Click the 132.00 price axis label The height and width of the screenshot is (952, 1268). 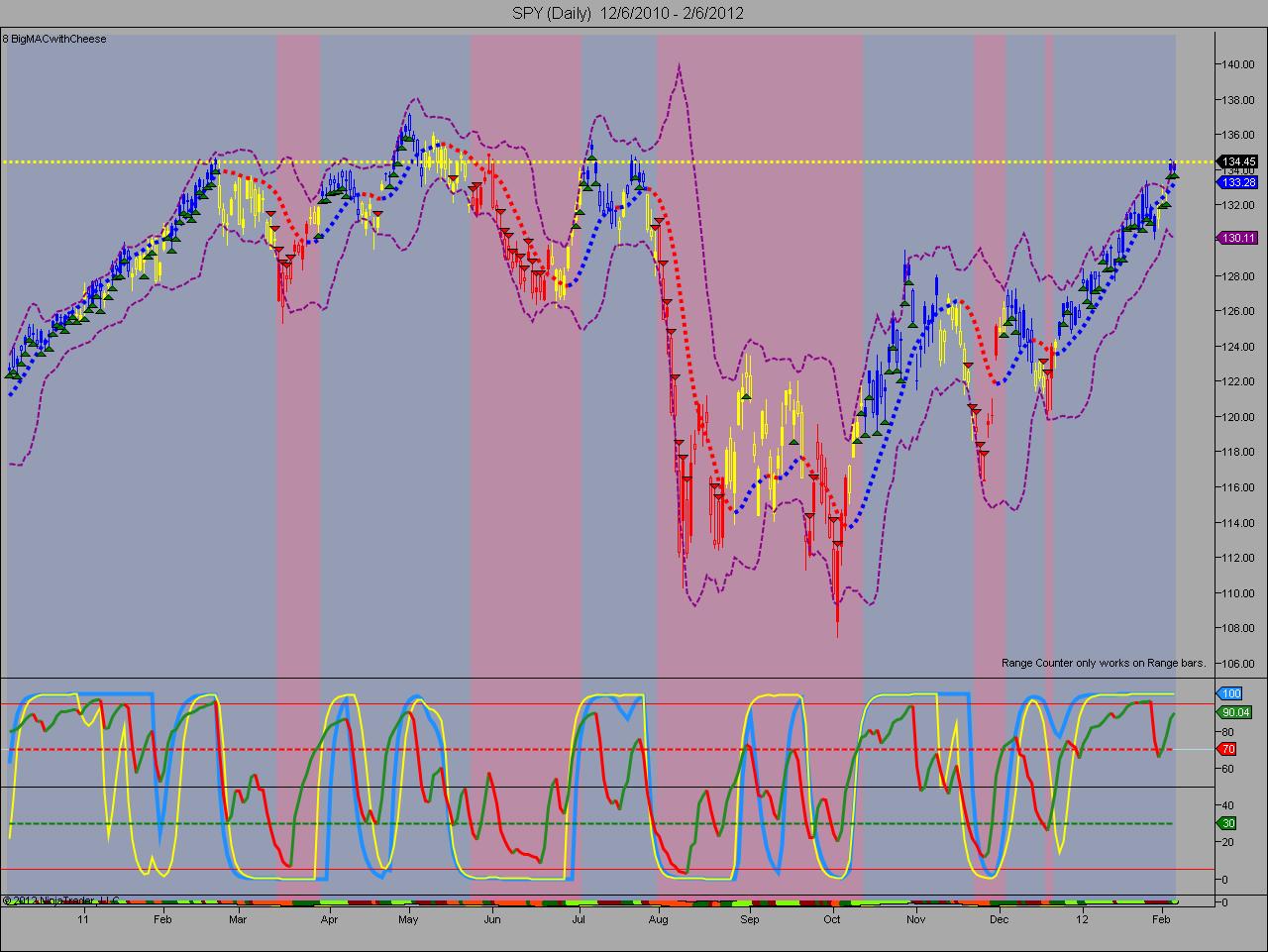coord(1239,205)
